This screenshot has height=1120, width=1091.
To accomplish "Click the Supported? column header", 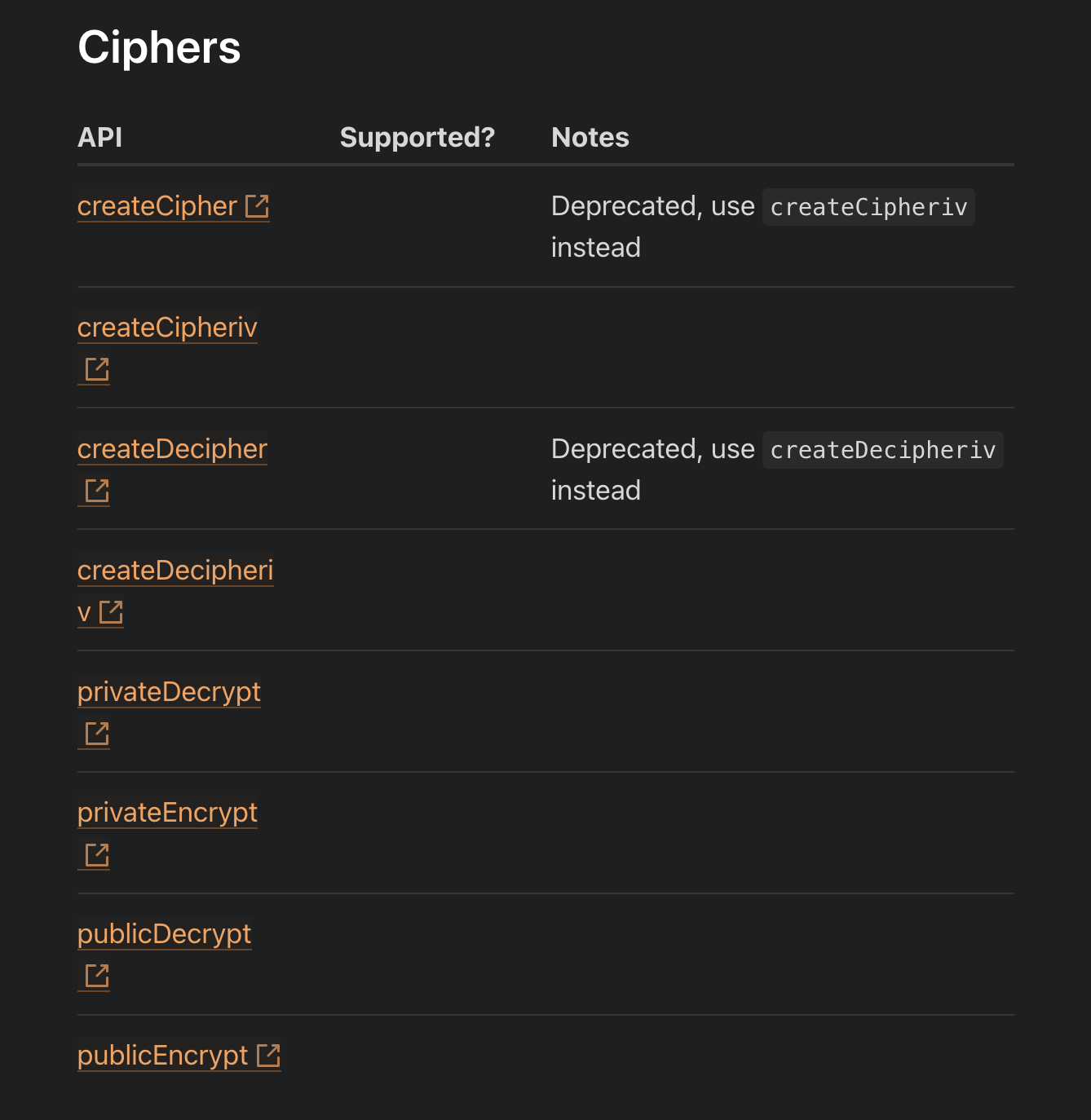I will (417, 137).
